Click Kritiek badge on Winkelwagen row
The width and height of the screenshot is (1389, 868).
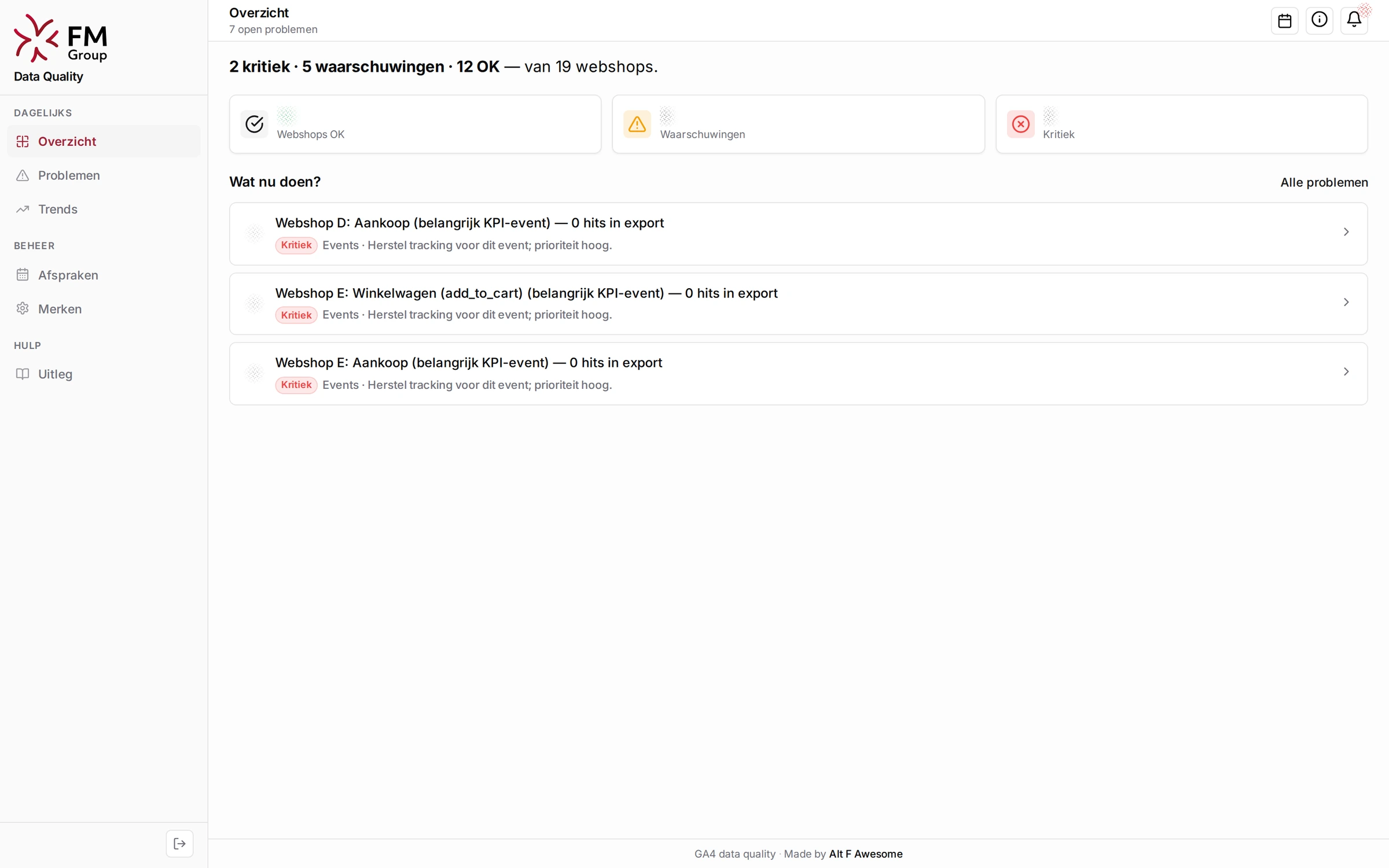pos(296,315)
